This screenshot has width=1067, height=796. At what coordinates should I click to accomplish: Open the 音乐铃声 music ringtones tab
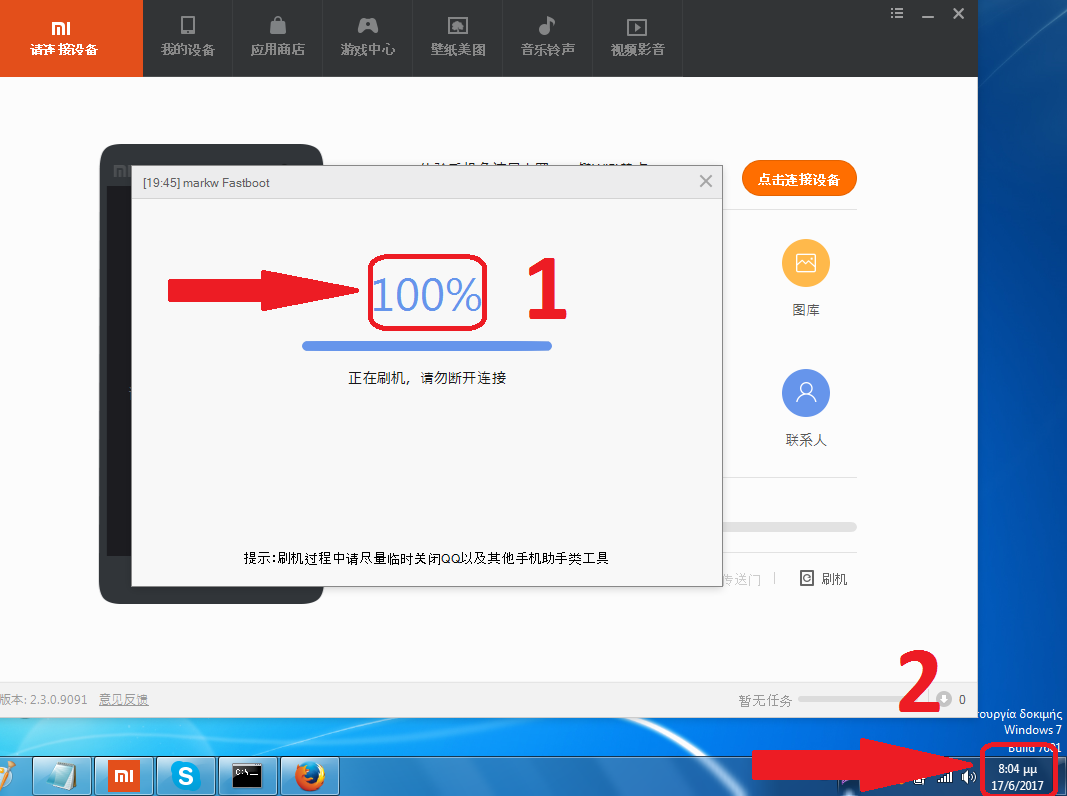coord(547,37)
